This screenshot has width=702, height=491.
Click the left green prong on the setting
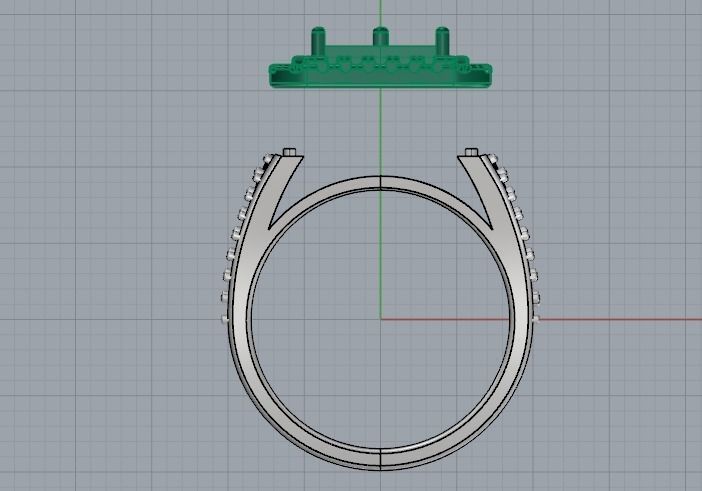coord(318,41)
